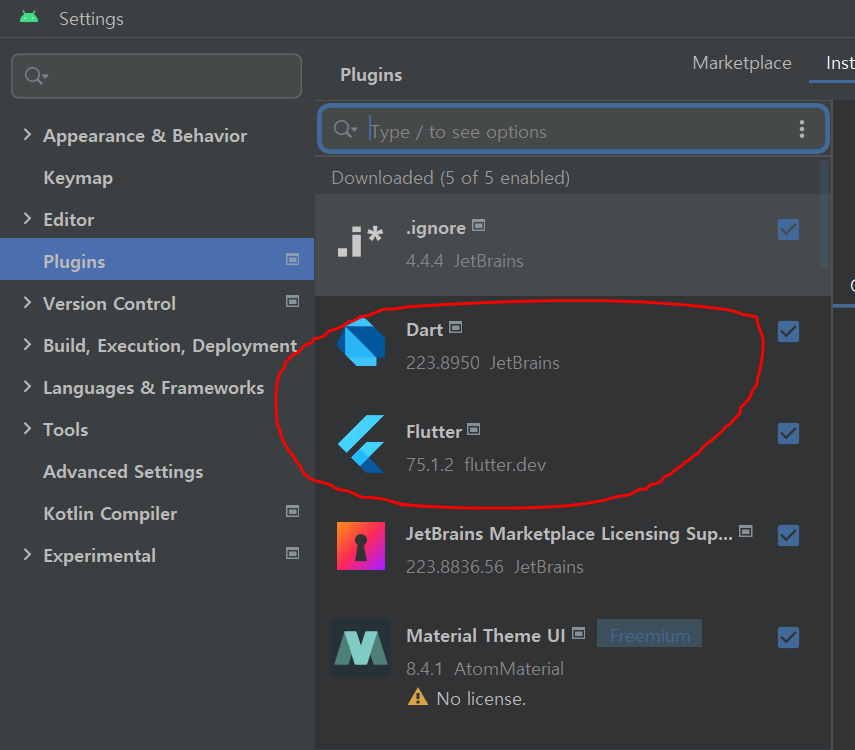
Task: Expand Appearance & Behavior settings node
Action: 27,135
